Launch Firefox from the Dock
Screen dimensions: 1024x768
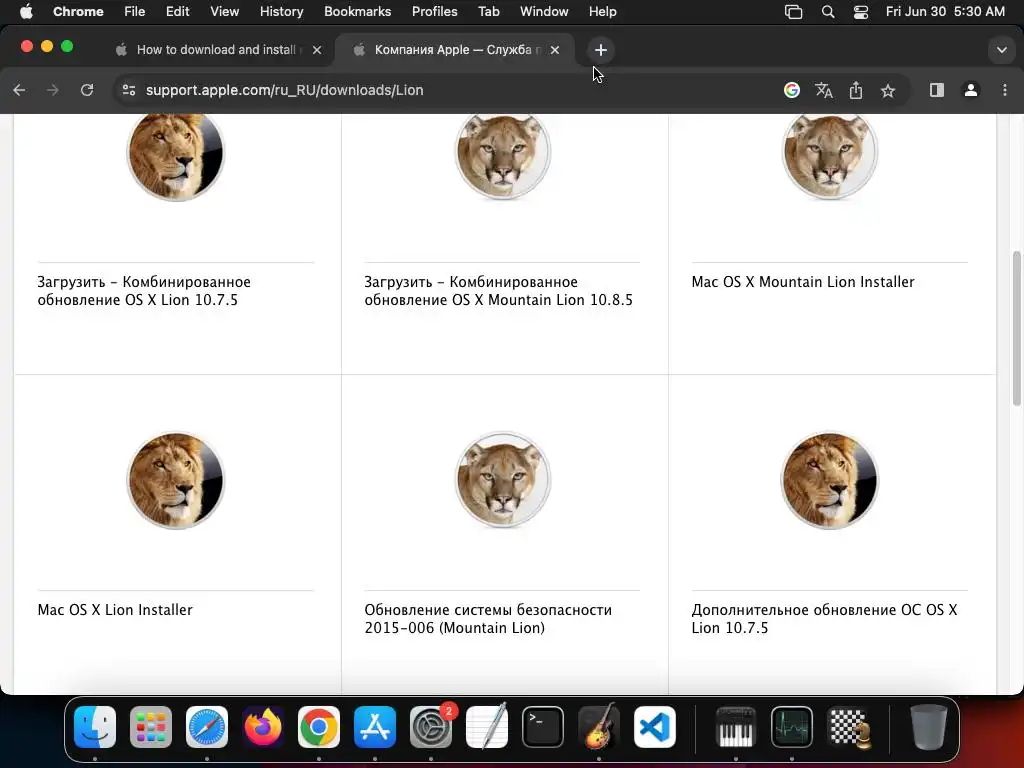(x=263, y=727)
